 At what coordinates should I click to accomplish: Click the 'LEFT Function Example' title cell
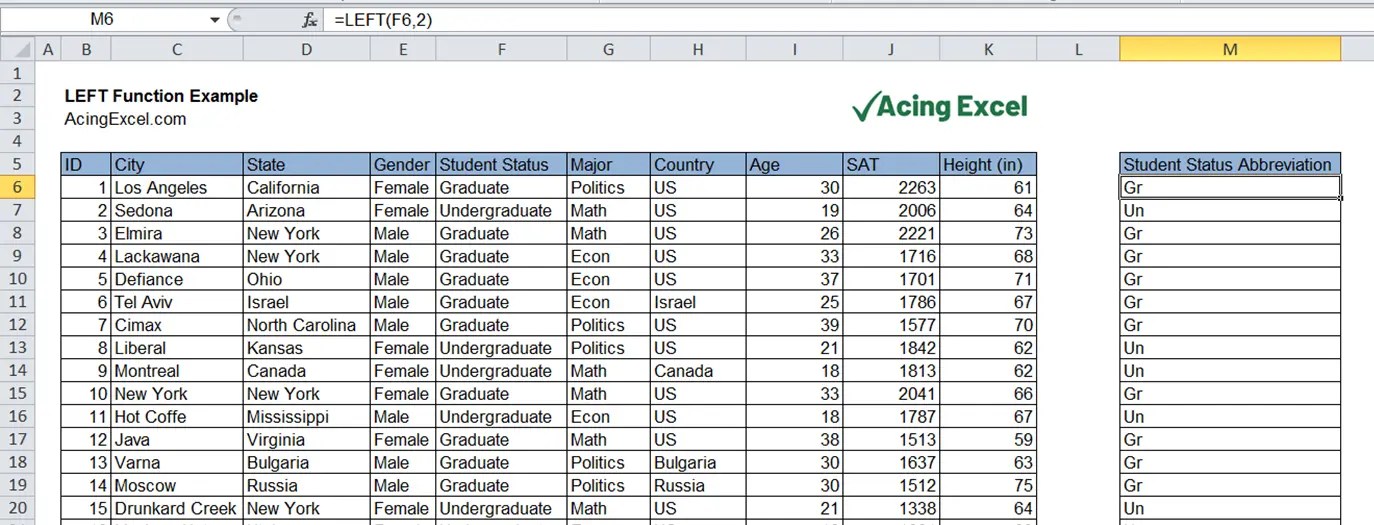coord(161,96)
